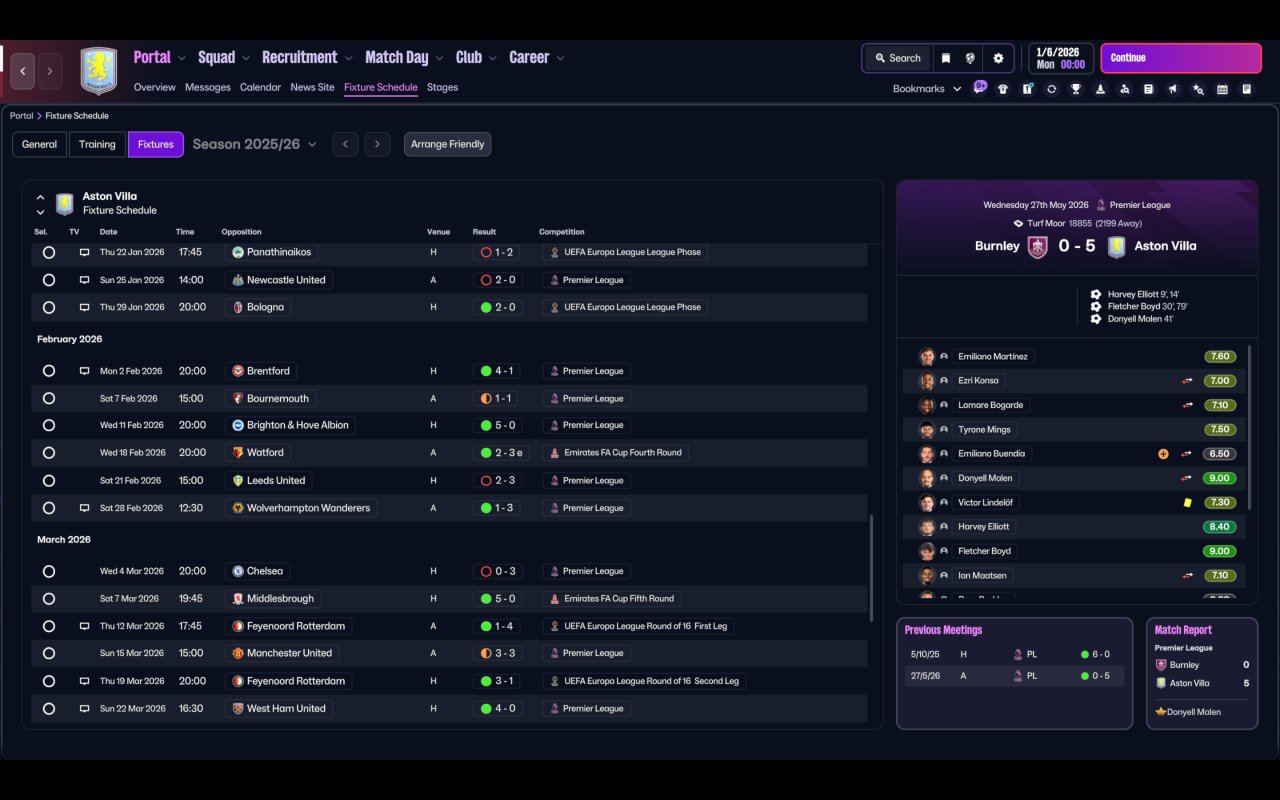
Task: Open the Search button
Action: click(897, 58)
